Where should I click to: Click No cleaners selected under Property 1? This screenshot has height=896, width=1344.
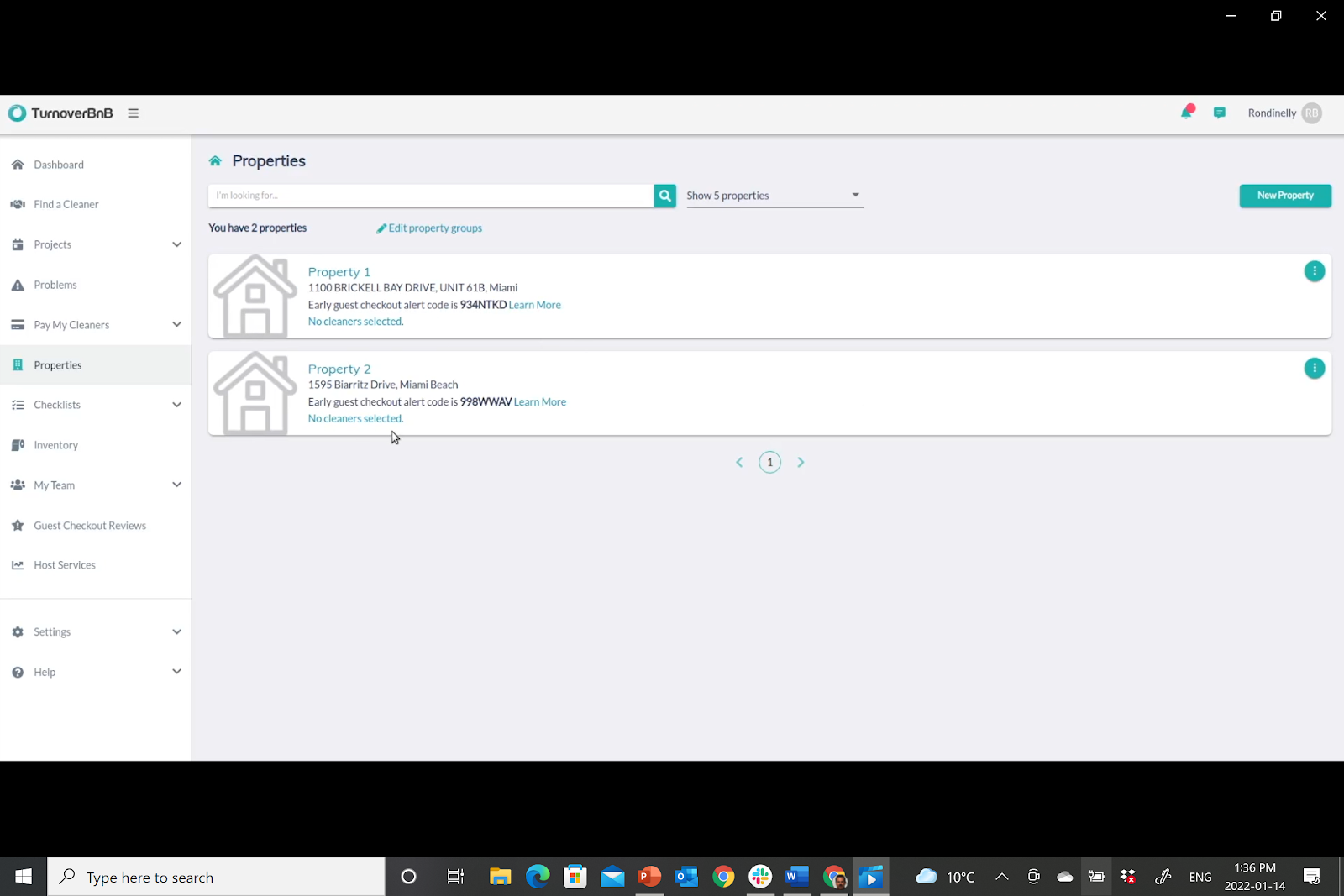coord(355,322)
